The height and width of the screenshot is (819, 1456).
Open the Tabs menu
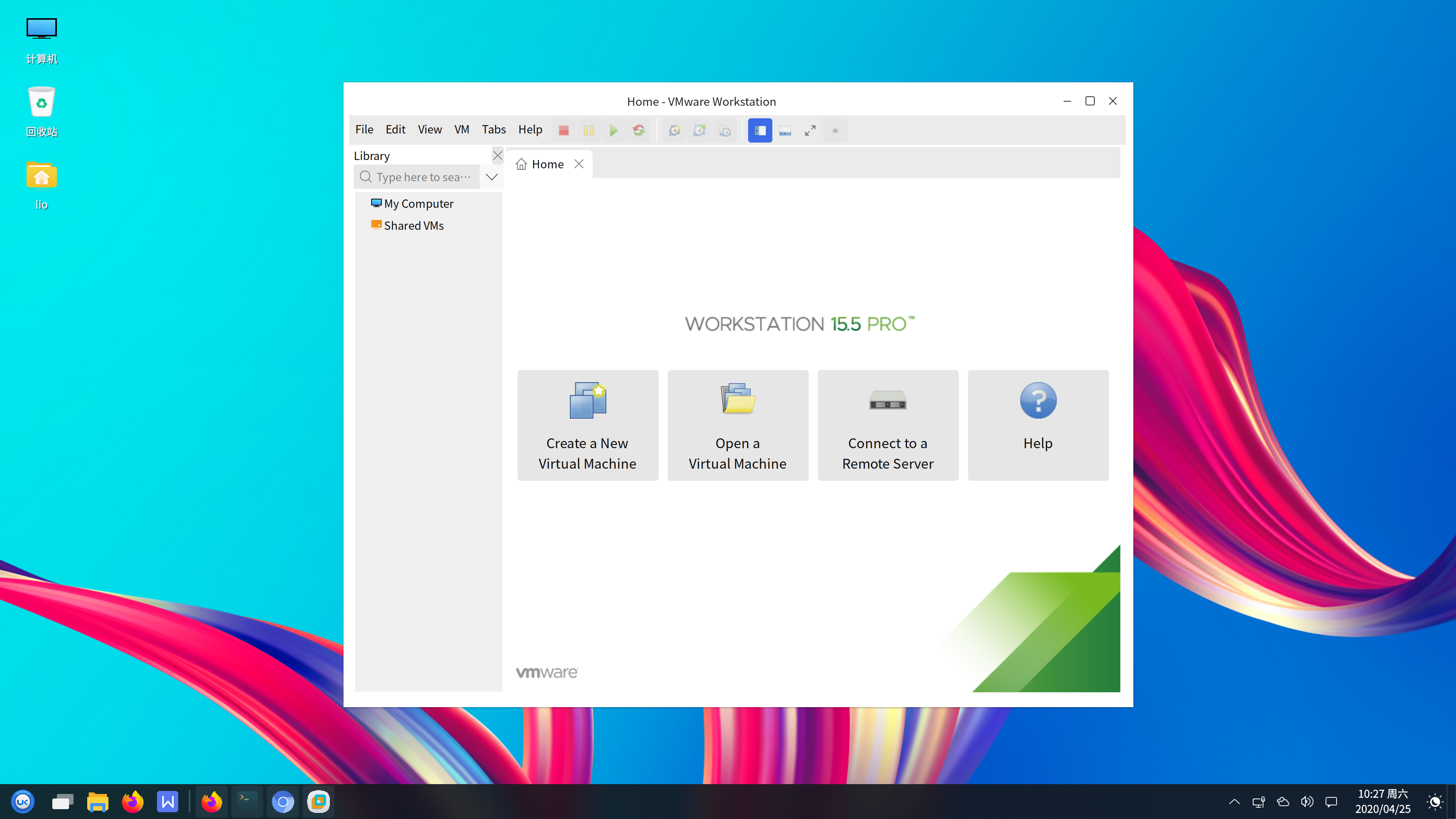click(x=493, y=129)
